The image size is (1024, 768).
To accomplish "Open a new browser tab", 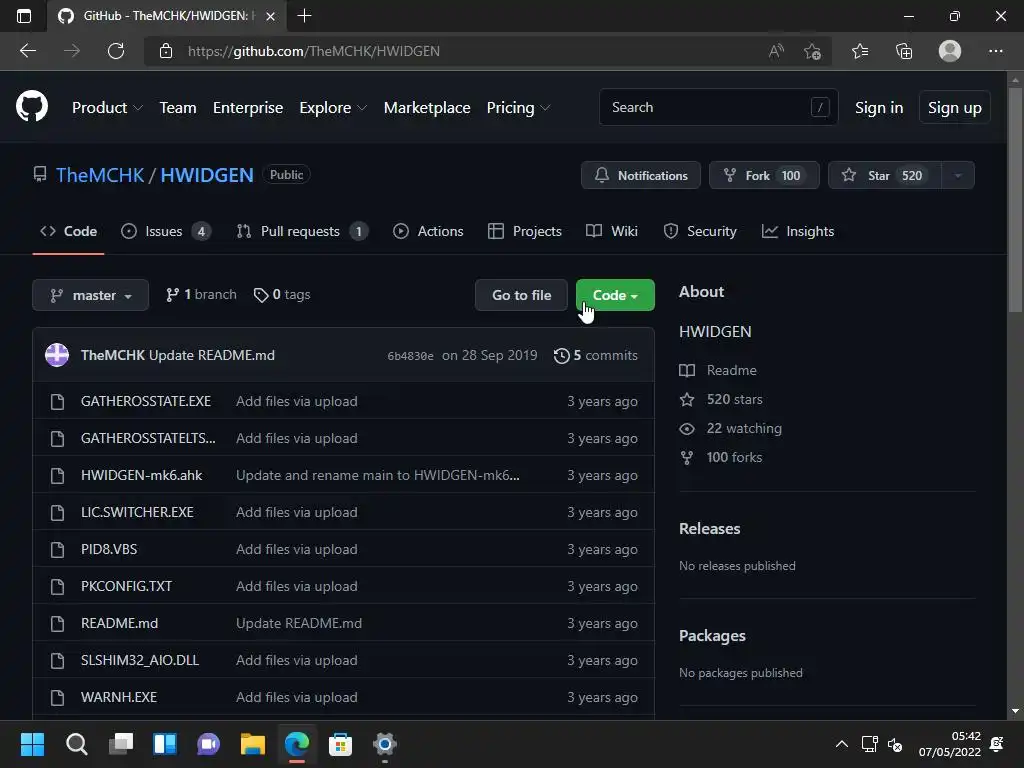I will (304, 16).
